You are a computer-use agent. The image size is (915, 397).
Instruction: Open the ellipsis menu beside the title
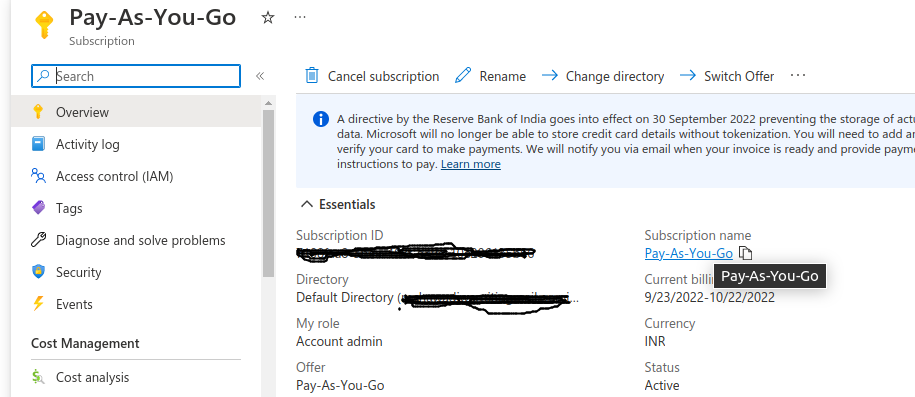(x=300, y=17)
